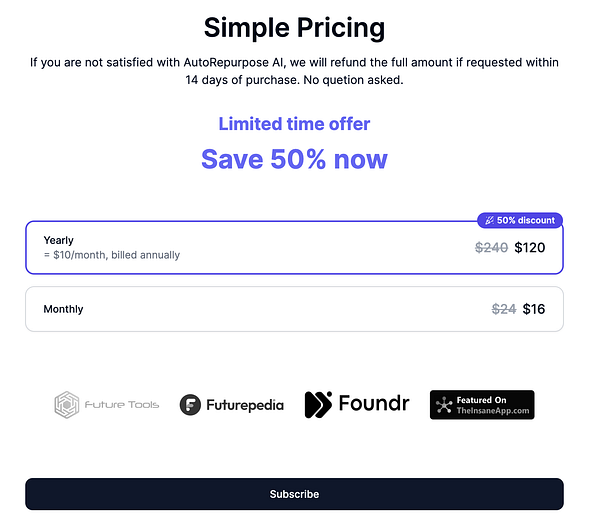Click the TheInsaneApp network icon
This screenshot has height=528, width=600.
443,405
